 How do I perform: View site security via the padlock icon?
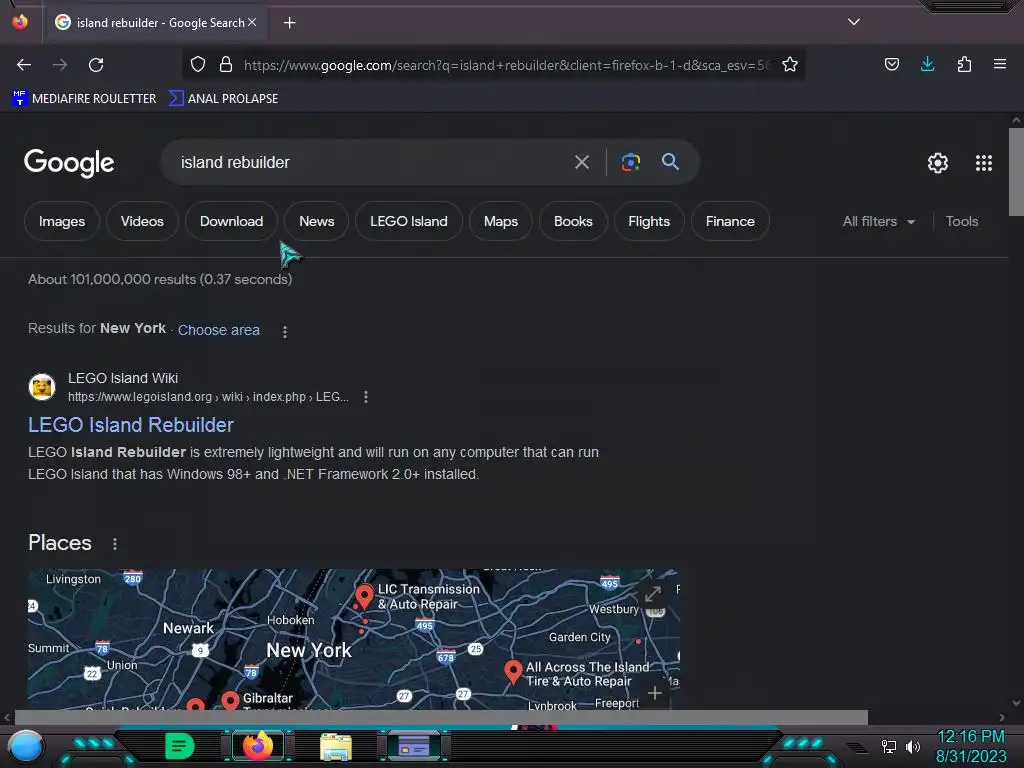click(x=226, y=65)
